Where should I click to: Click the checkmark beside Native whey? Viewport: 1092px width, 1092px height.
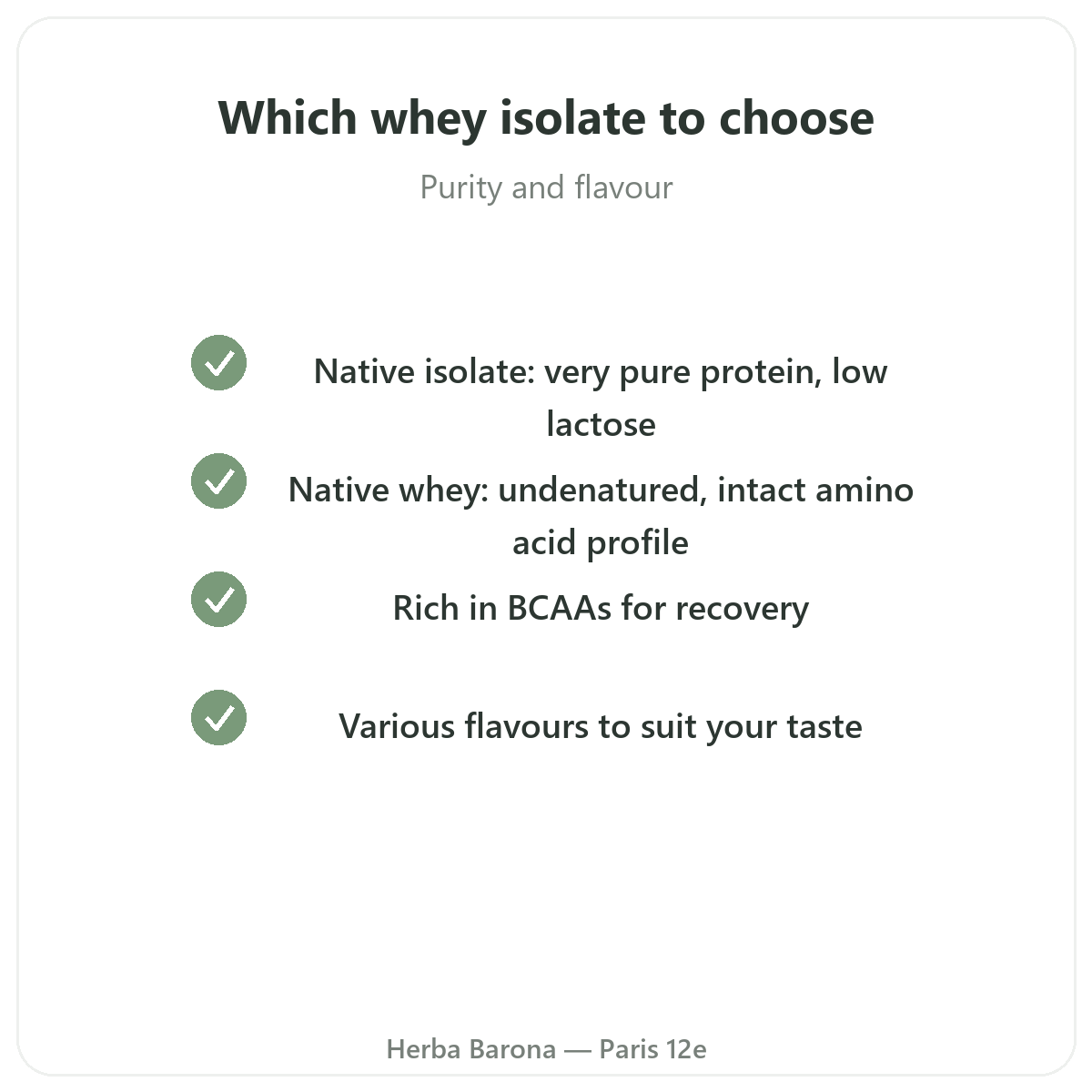[x=218, y=480]
